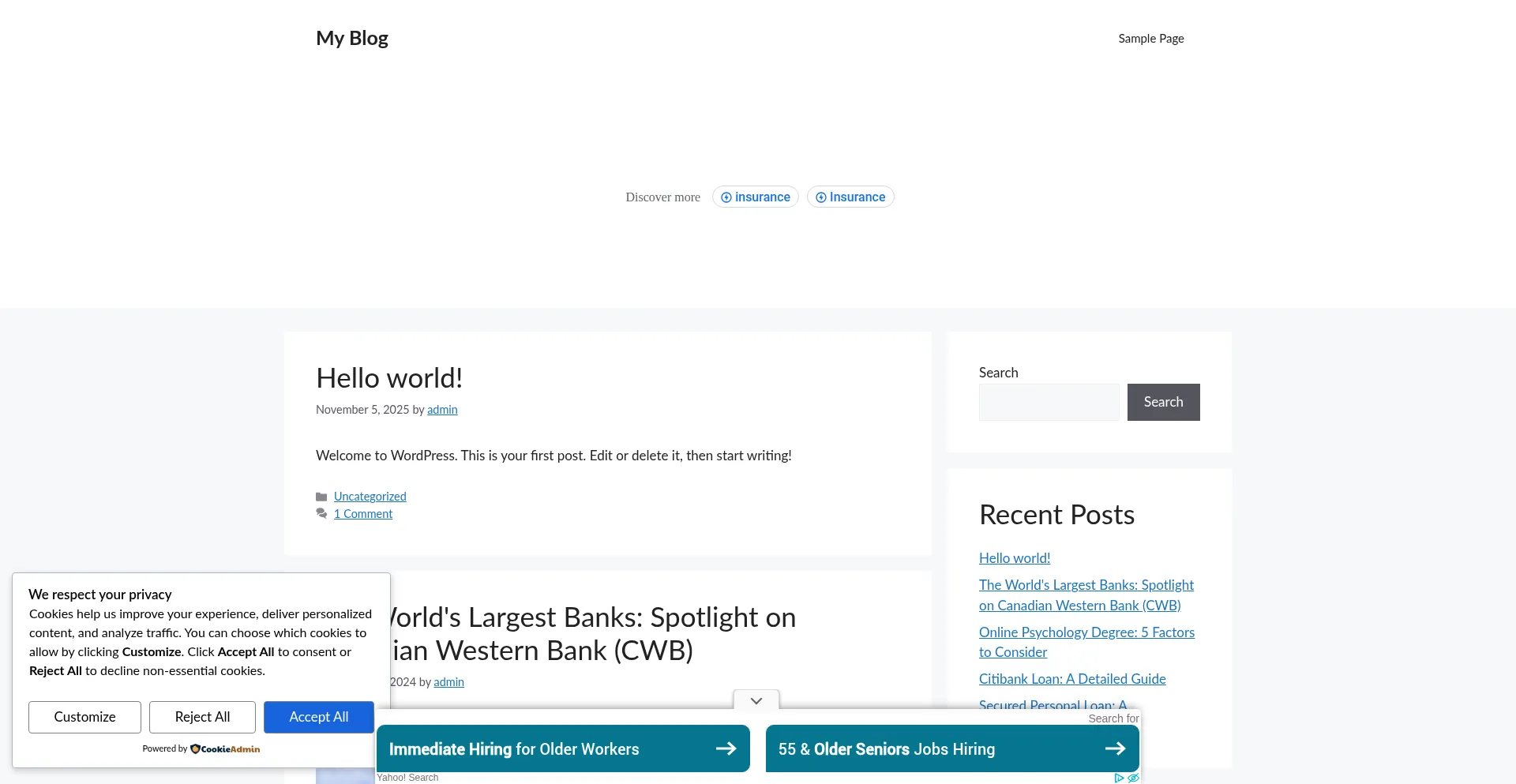Click the folder category icon under Hello world post

[321, 497]
